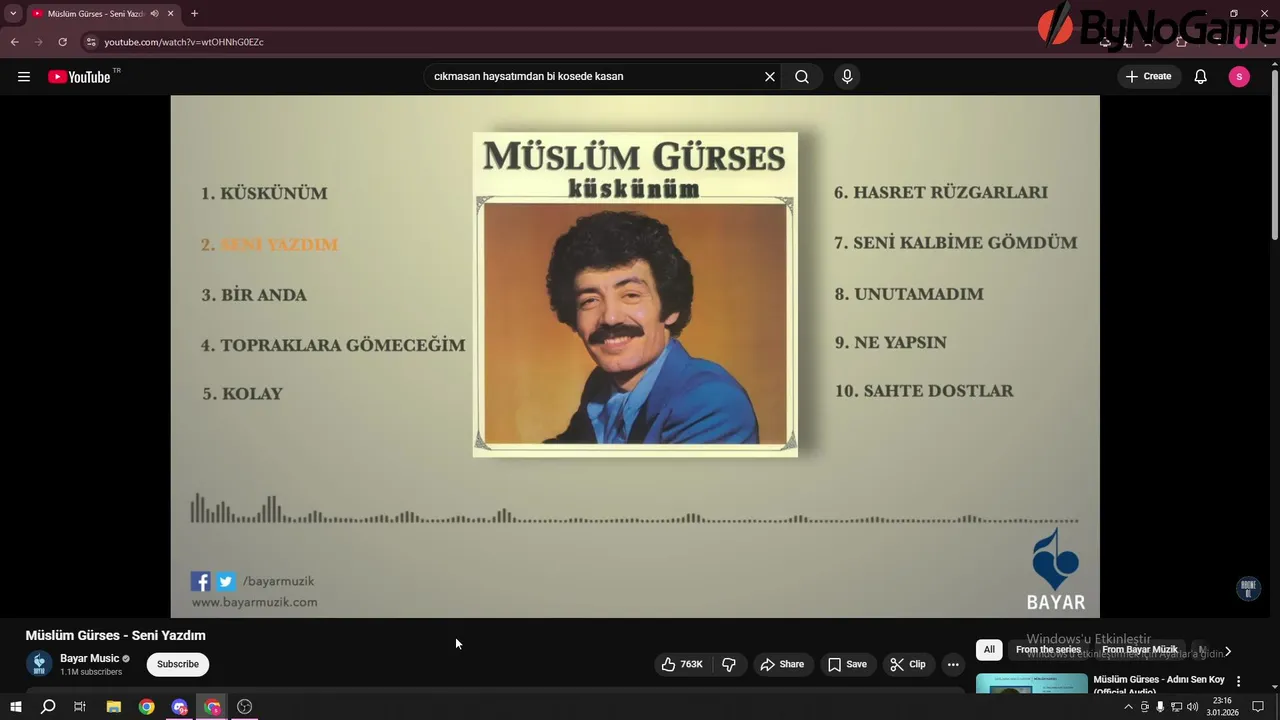
Task: Open more actions three-dot menu
Action: pyautogui.click(x=953, y=664)
